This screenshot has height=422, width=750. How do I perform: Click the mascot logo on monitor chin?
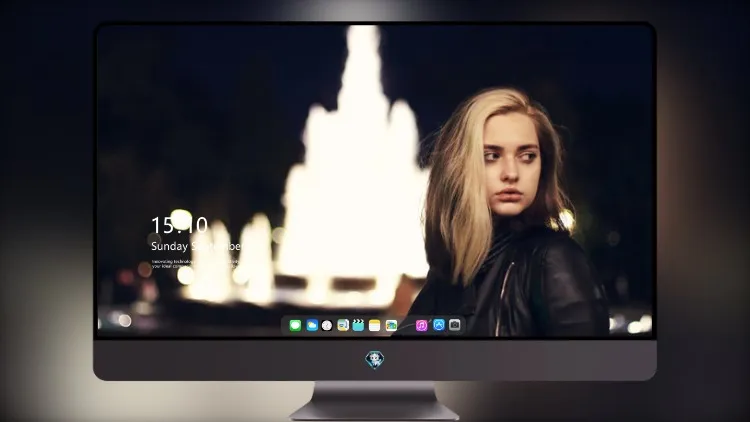point(375,360)
